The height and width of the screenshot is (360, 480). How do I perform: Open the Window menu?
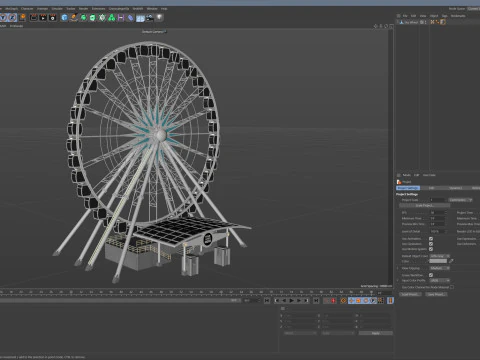point(152,9)
